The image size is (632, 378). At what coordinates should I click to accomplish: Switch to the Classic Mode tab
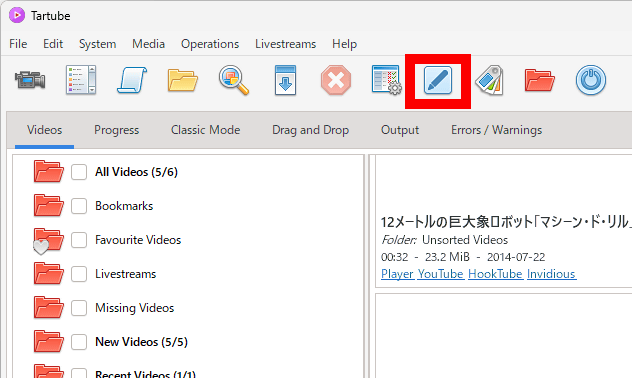(x=206, y=130)
